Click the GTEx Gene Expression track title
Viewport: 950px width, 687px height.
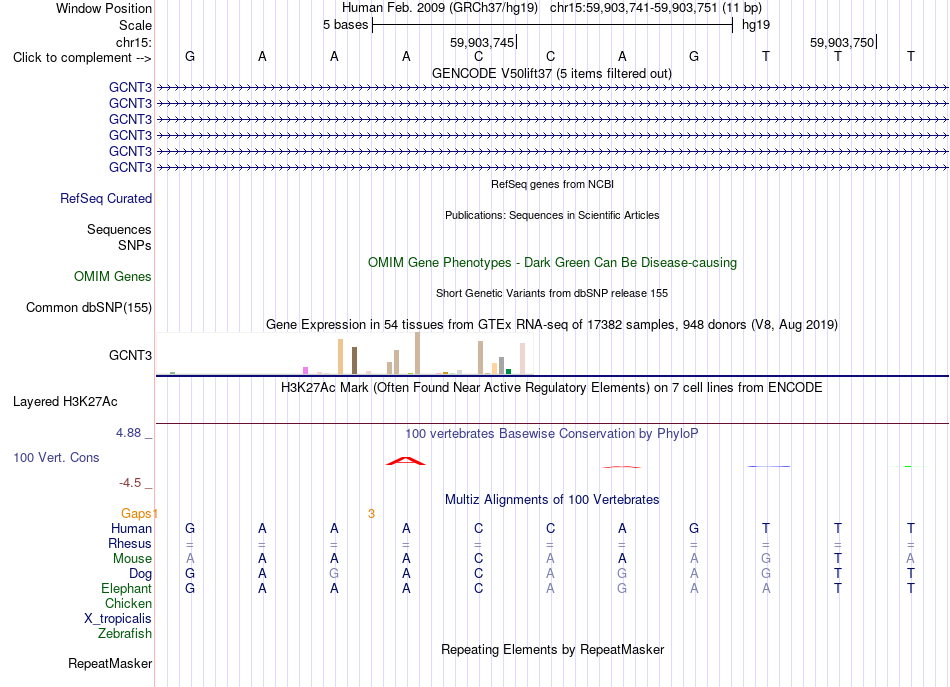pos(552,324)
